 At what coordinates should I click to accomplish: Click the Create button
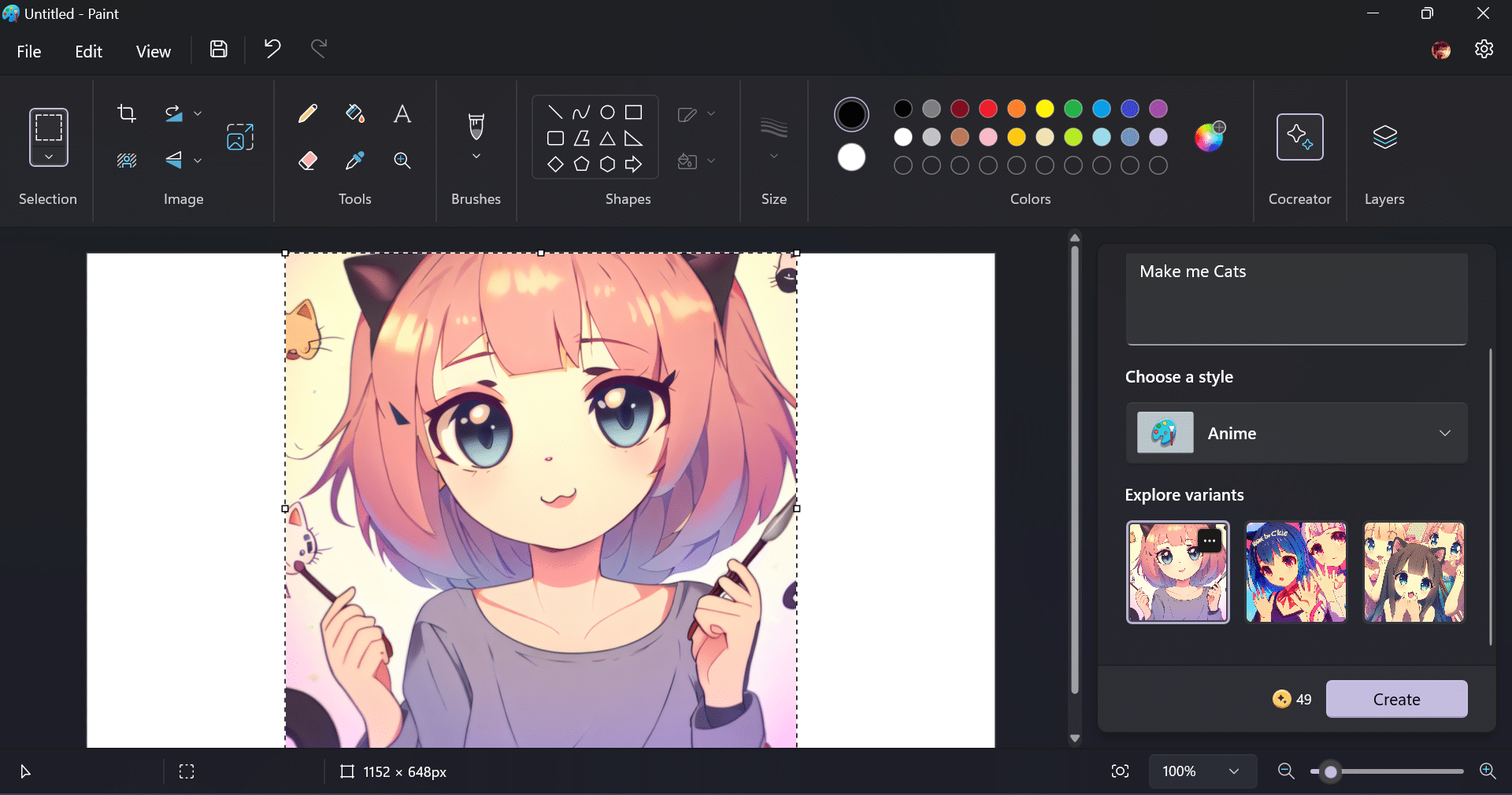point(1396,699)
